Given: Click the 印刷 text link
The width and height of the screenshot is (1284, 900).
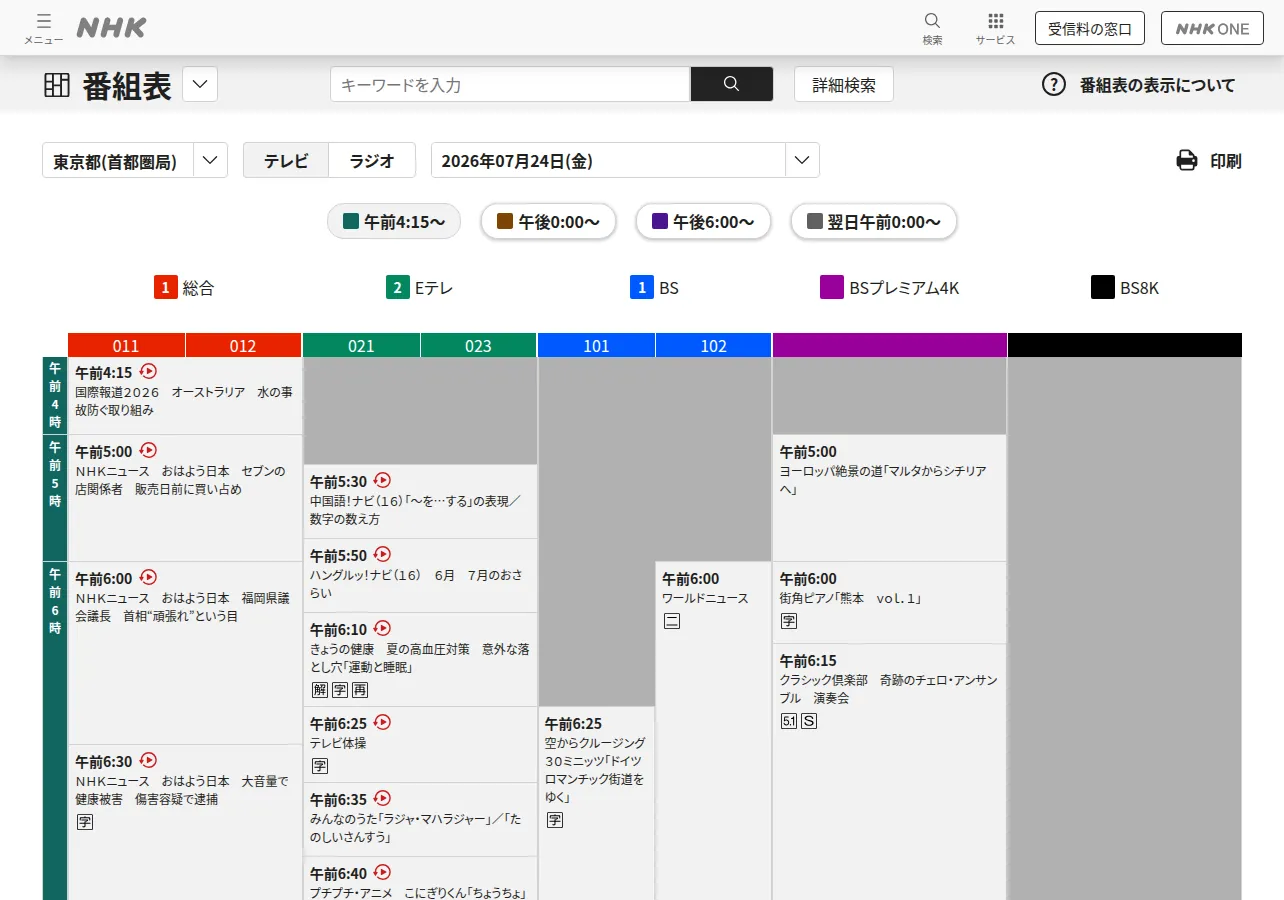Looking at the screenshot, I should pos(1226,161).
